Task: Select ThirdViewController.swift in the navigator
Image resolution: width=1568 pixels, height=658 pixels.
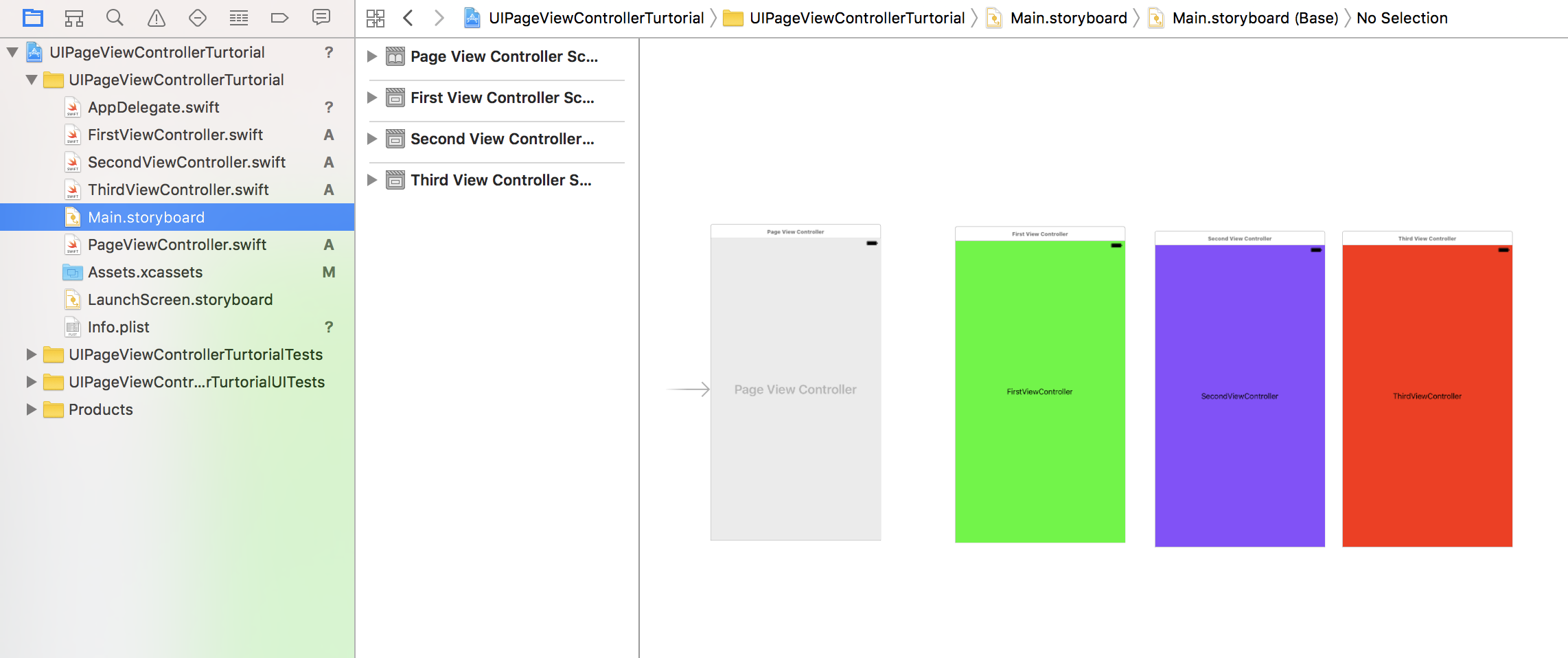Action: [x=178, y=190]
